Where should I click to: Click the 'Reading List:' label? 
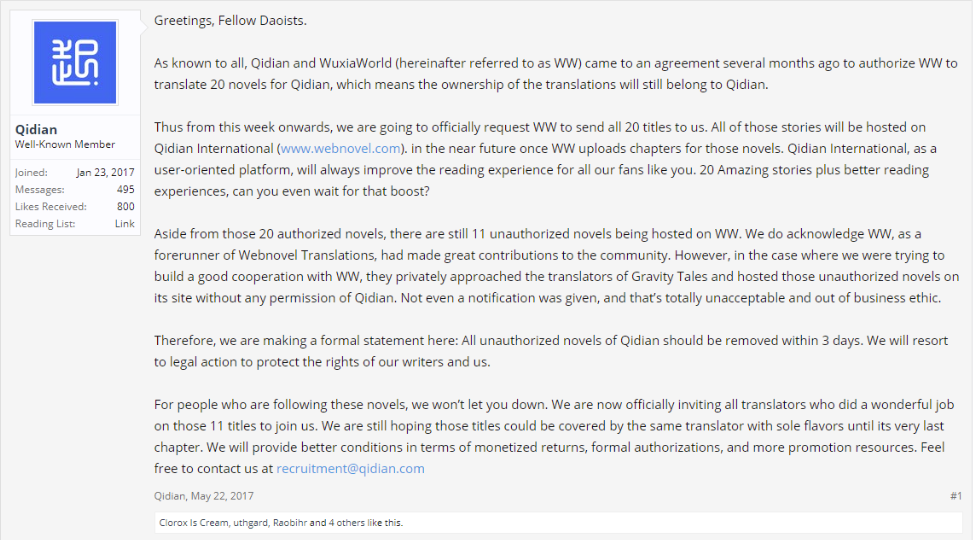tap(45, 224)
